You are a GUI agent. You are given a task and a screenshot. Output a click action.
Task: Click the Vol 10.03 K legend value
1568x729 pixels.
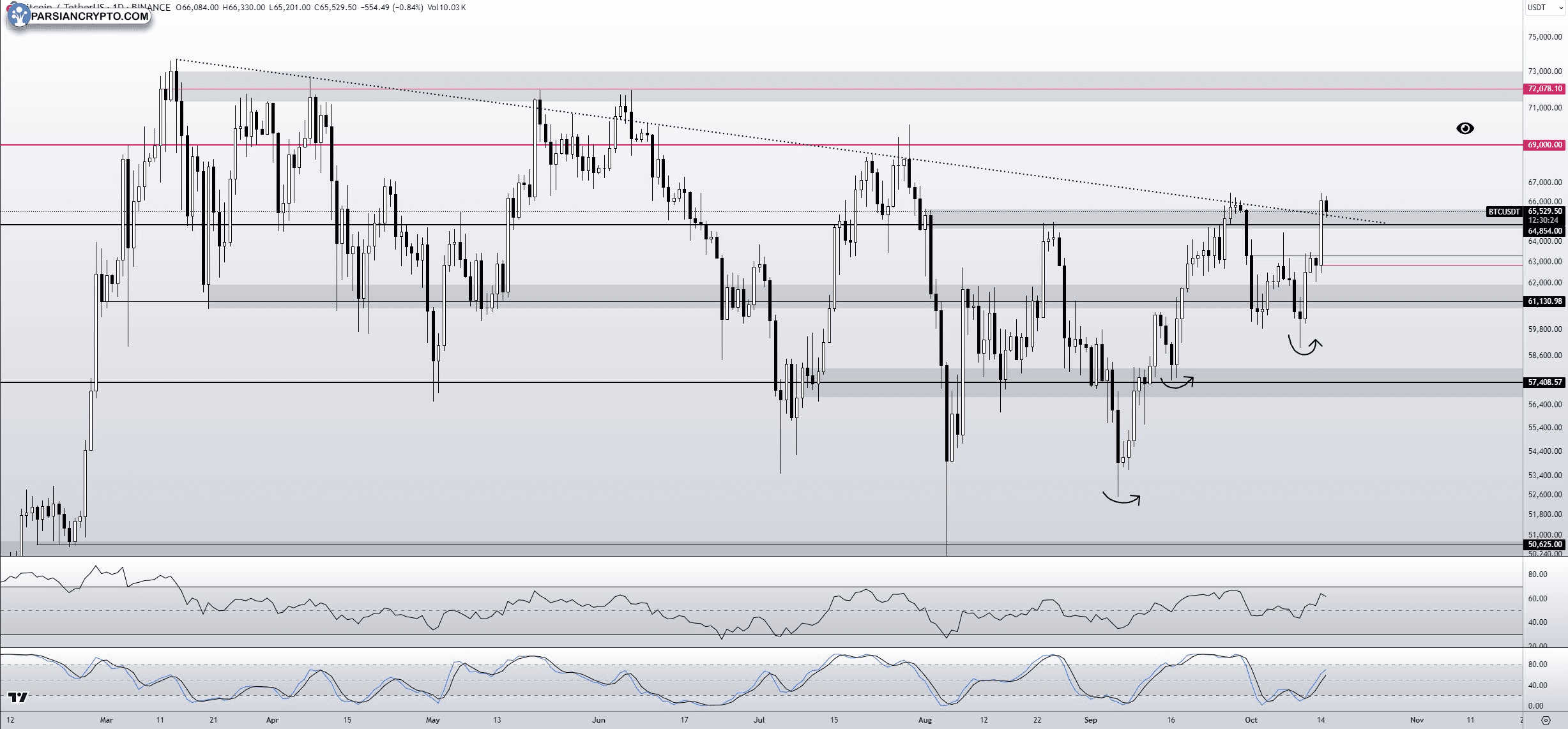[x=446, y=8]
